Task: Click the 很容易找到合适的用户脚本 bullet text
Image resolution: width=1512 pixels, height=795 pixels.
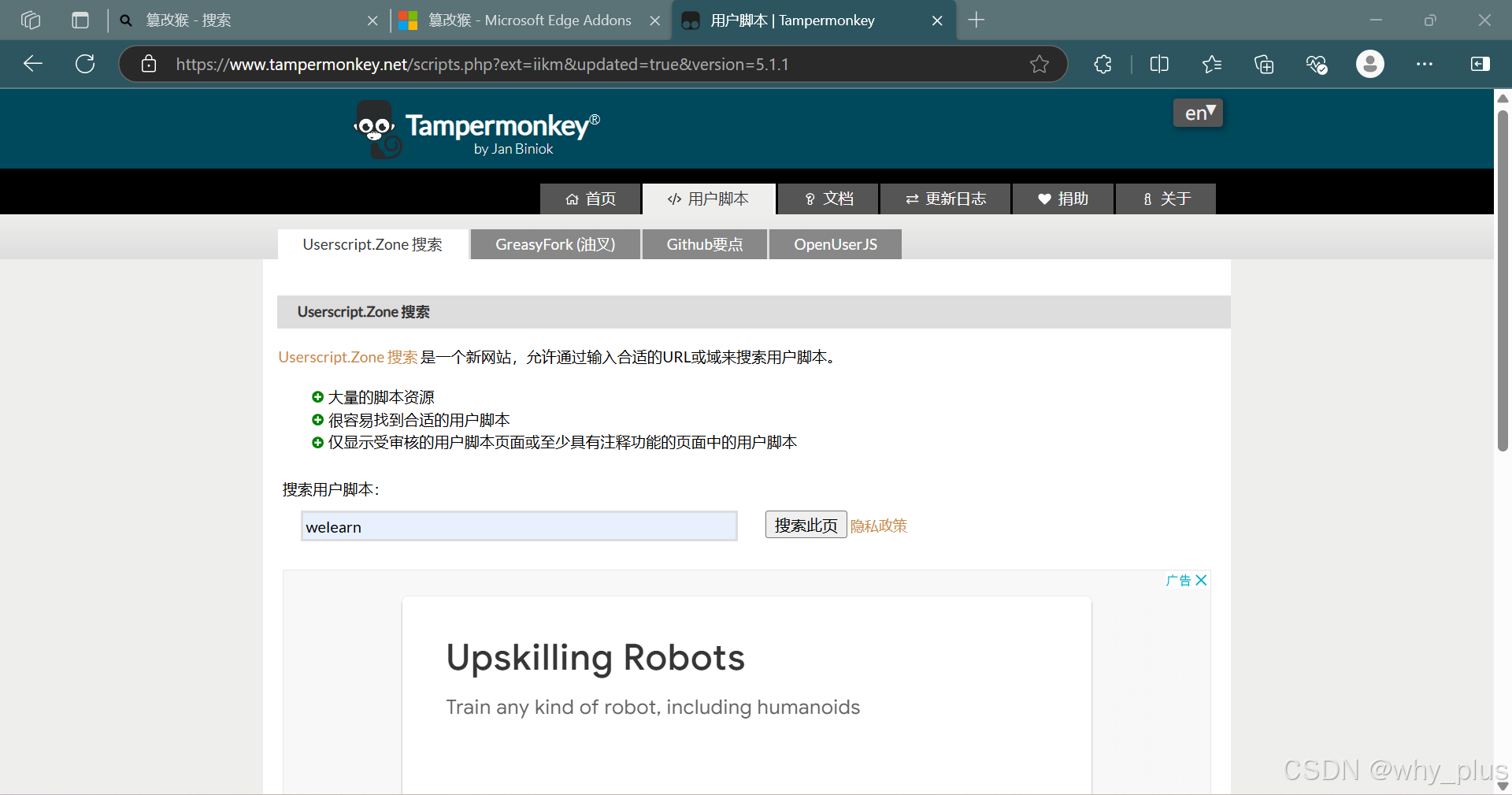Action: [419, 420]
